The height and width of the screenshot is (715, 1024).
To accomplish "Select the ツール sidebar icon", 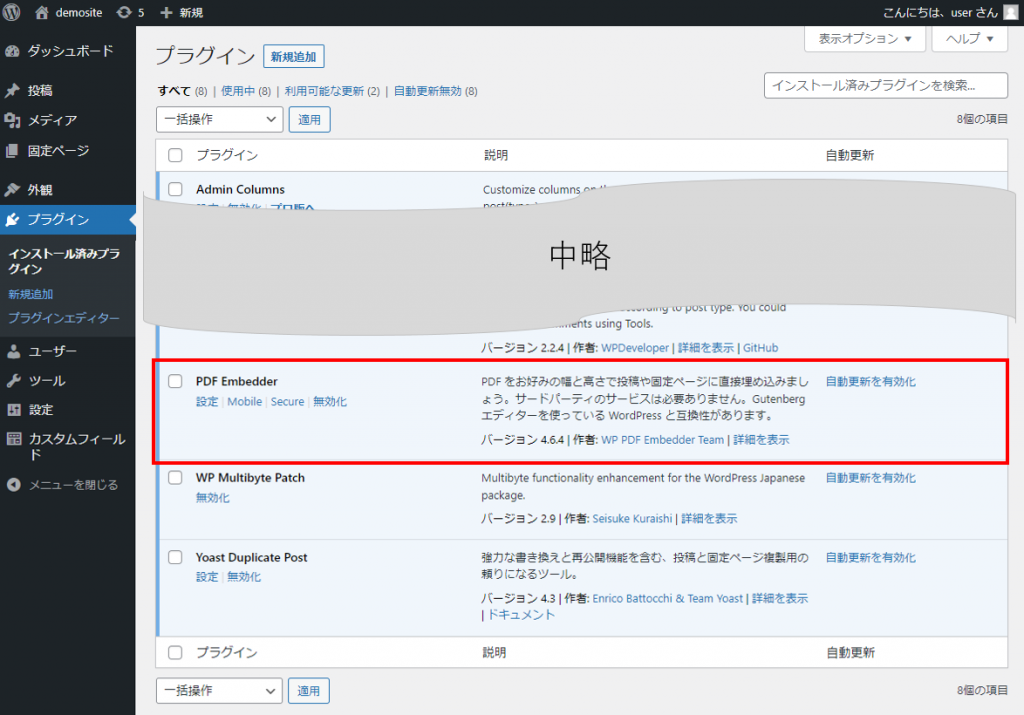I will [x=12, y=380].
